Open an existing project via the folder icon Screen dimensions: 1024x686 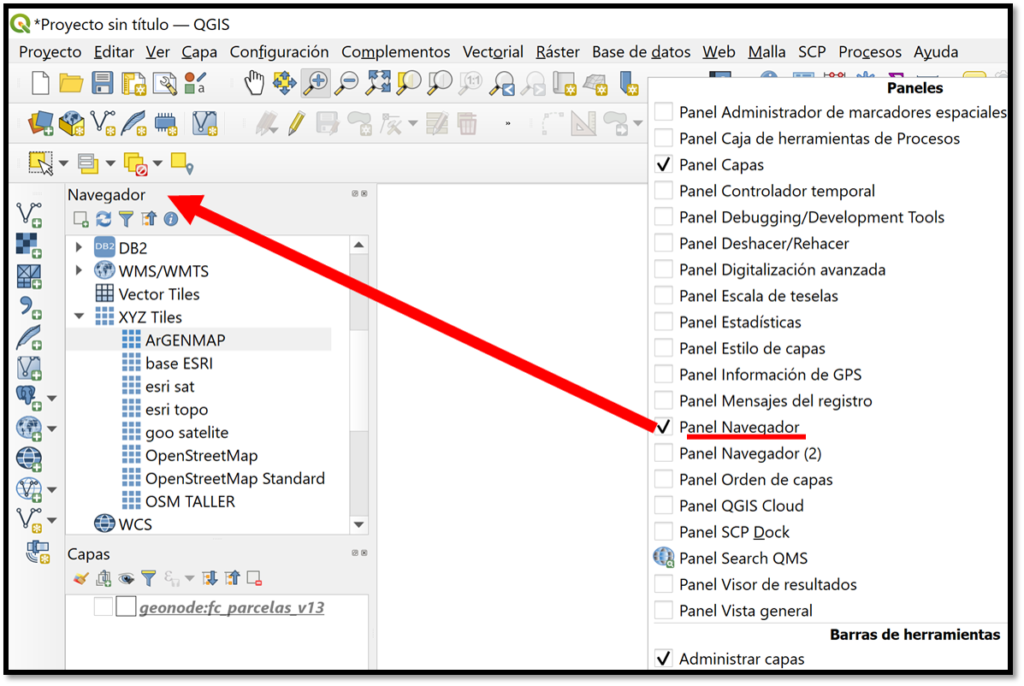[x=71, y=84]
